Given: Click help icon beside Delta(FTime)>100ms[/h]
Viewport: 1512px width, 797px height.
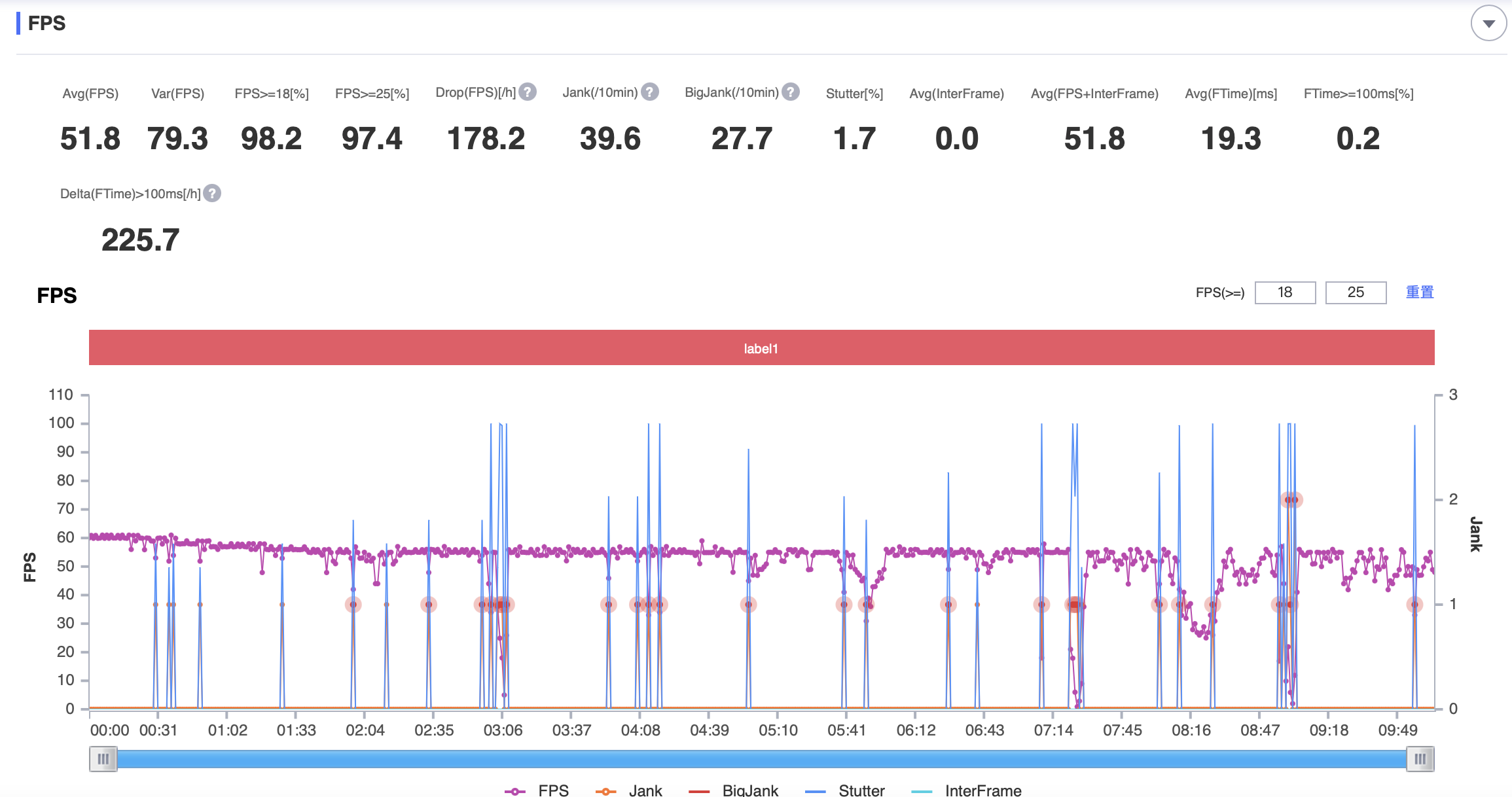Looking at the screenshot, I should click(x=212, y=194).
